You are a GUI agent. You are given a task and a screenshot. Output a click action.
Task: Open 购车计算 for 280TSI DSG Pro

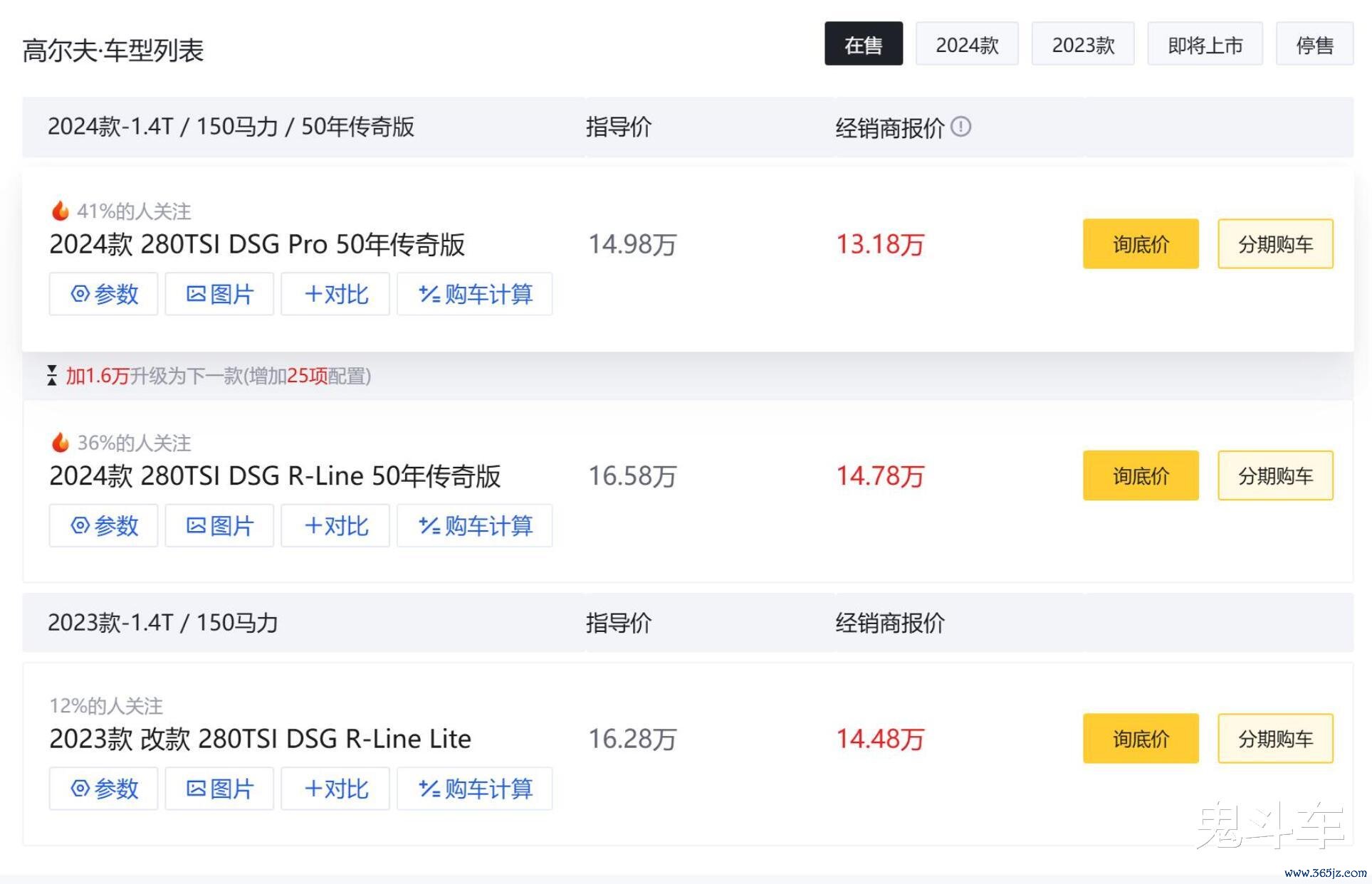(475, 294)
